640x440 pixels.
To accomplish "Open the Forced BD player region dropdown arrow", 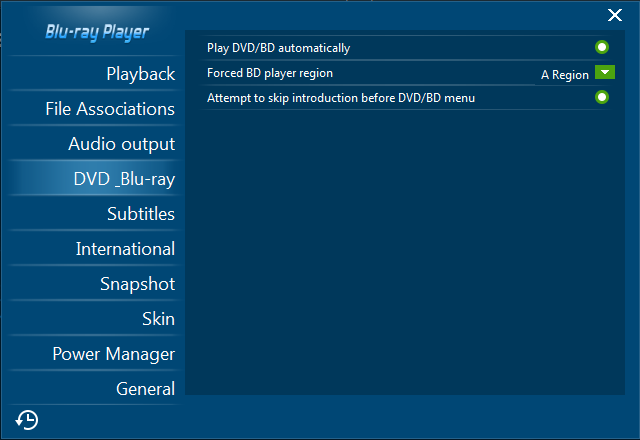I will click(x=605, y=73).
